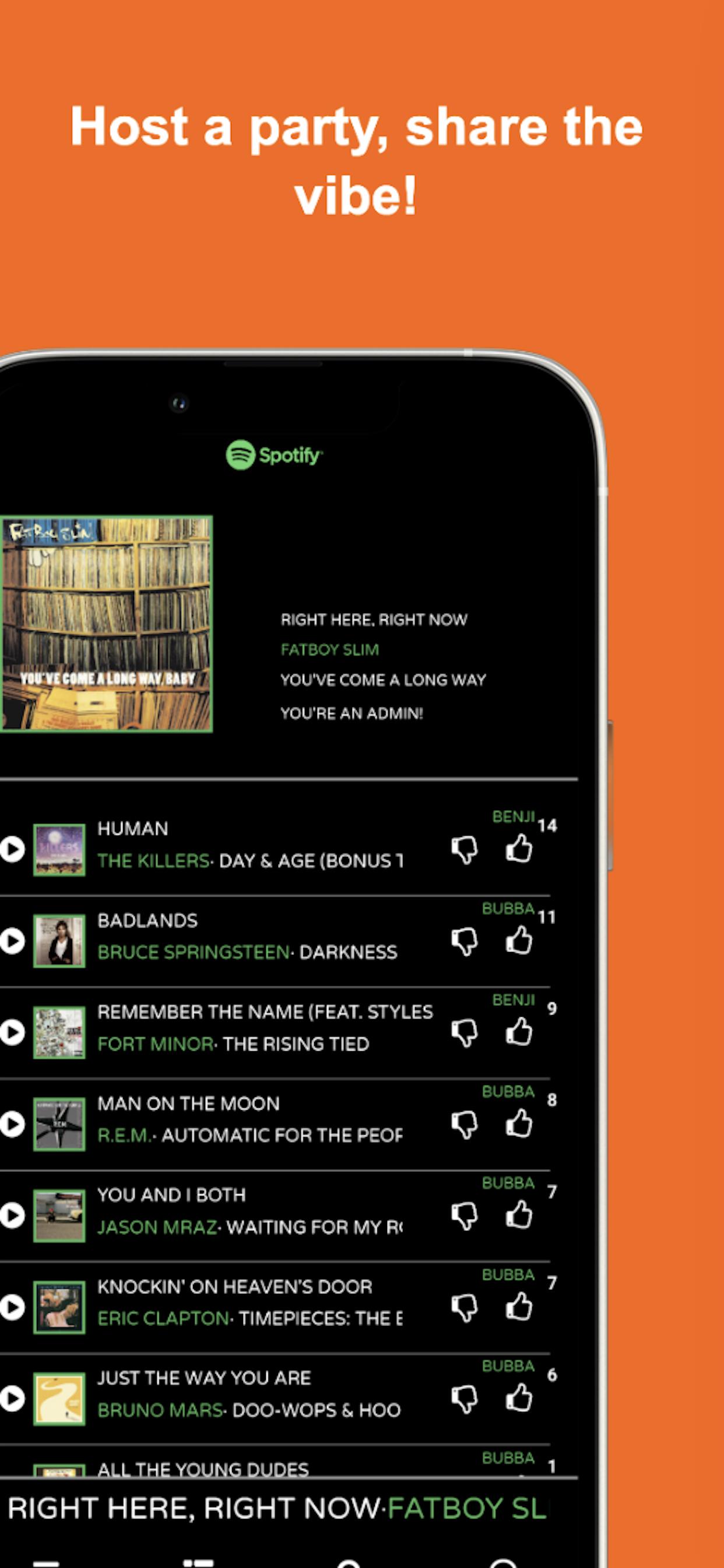Open The Killers artist link
The height and width of the screenshot is (1568, 724).
[x=153, y=860]
